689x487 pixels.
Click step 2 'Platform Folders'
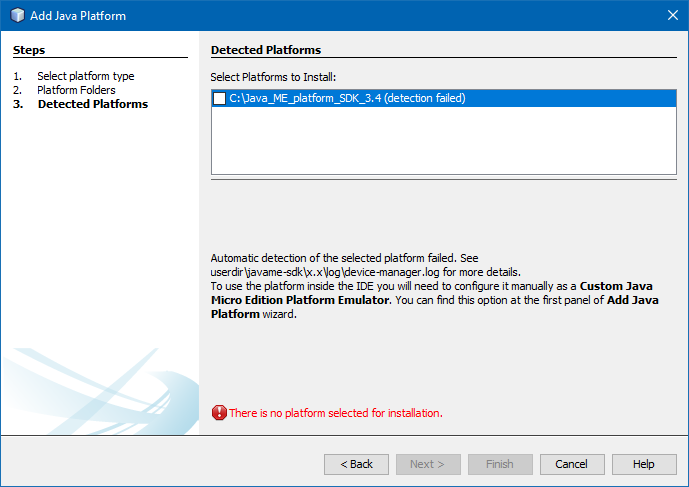click(76, 90)
